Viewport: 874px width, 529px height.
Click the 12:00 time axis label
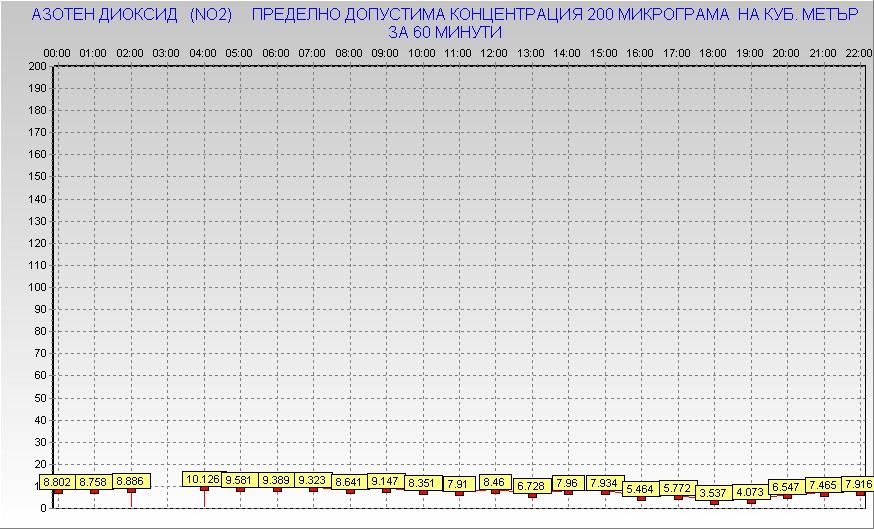pyautogui.click(x=494, y=54)
